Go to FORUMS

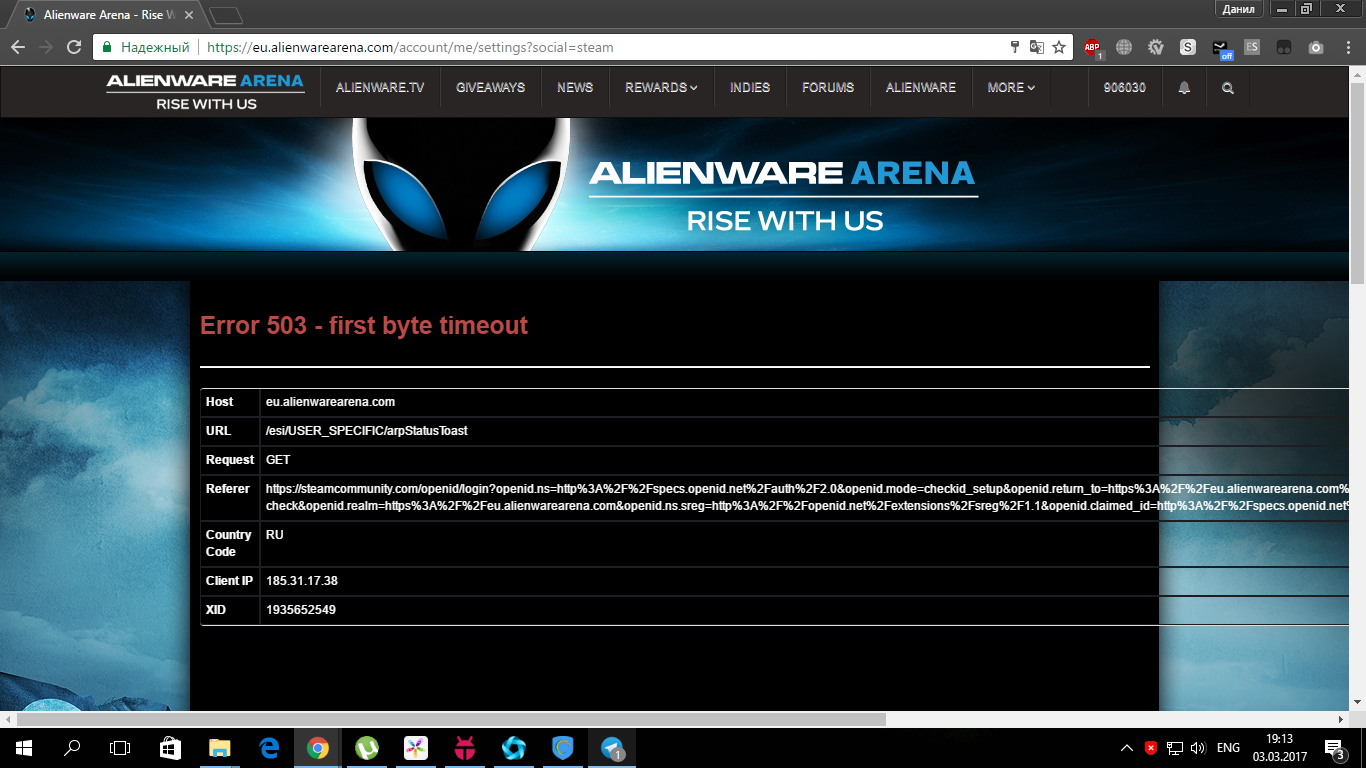pos(828,88)
